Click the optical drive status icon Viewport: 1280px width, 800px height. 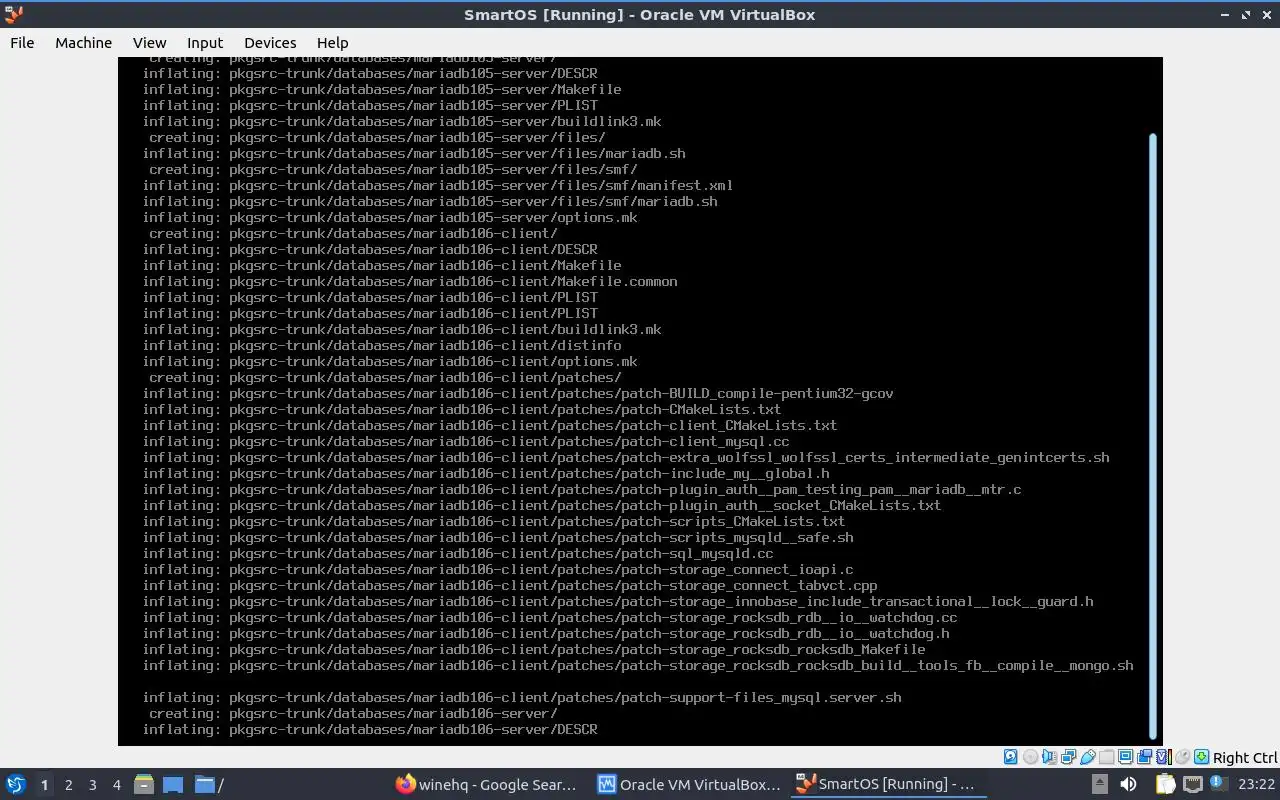pyautogui.click(x=1031, y=757)
